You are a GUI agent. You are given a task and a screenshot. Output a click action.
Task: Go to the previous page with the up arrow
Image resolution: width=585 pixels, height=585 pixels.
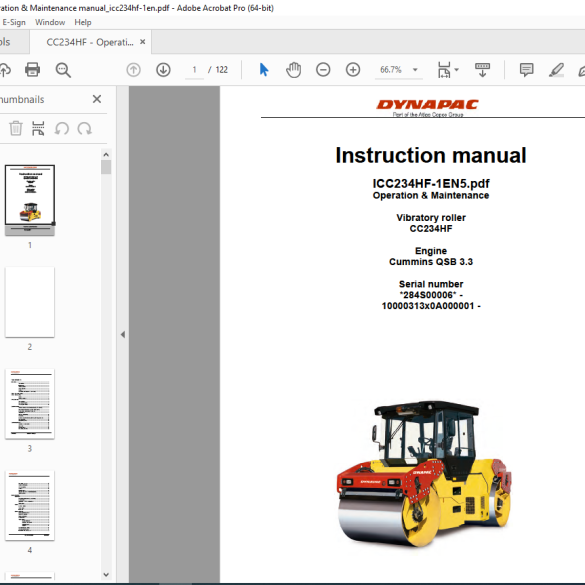134,70
